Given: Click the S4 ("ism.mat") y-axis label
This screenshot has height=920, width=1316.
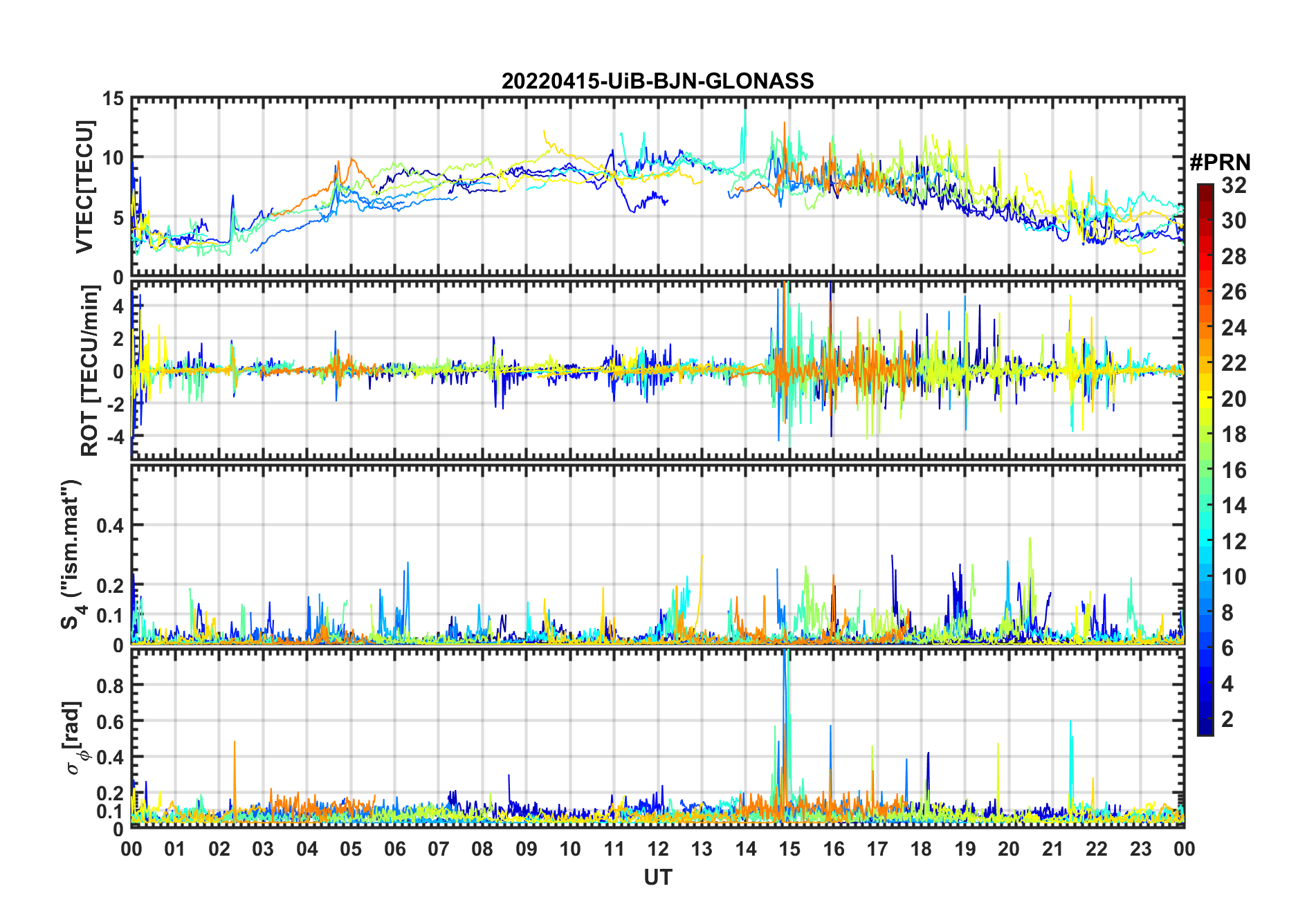Looking at the screenshot, I should (x=72, y=555).
